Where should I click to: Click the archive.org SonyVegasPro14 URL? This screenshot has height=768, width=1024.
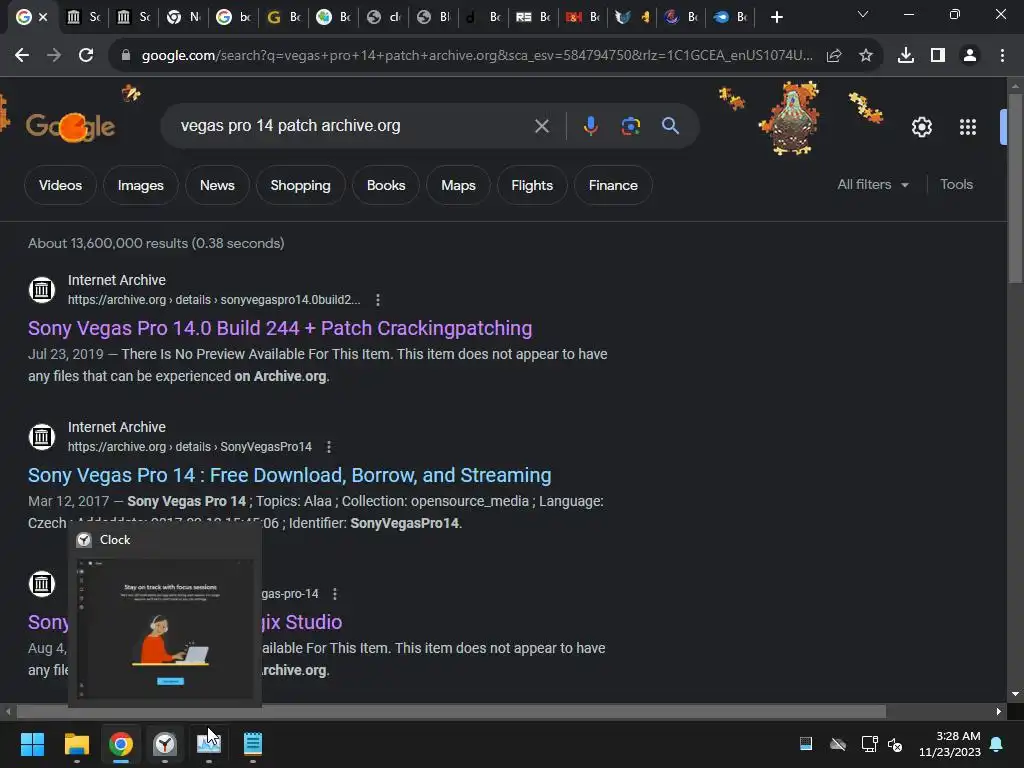[189, 447]
